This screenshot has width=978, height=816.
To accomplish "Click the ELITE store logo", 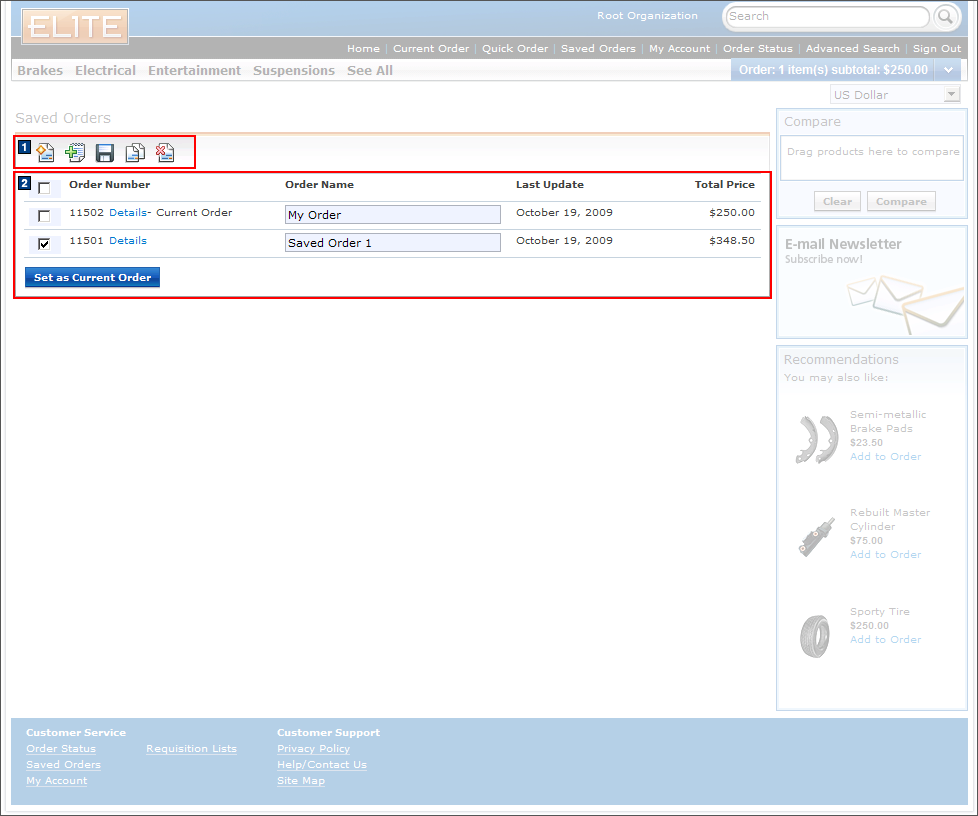I will [x=75, y=27].
